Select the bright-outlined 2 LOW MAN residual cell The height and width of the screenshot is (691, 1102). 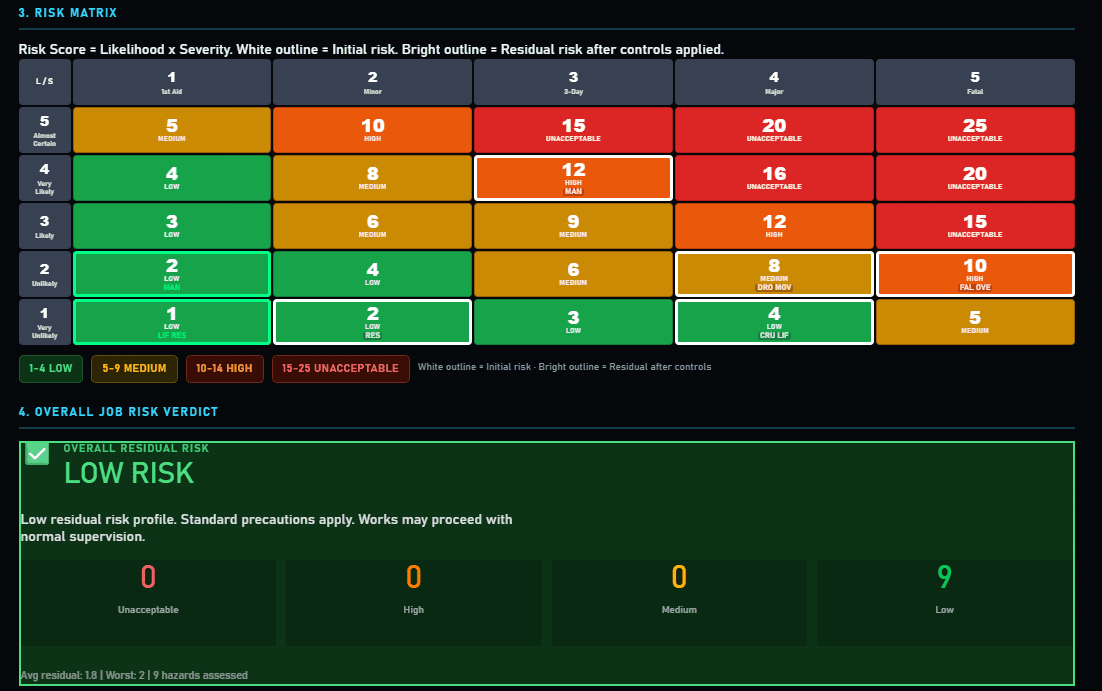(171, 273)
